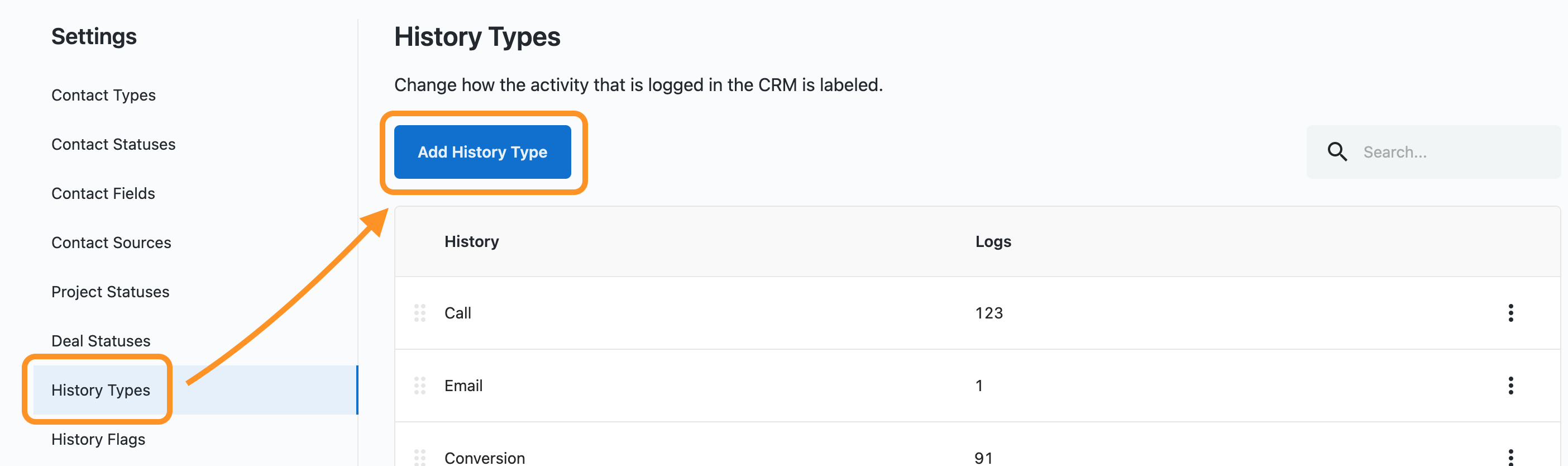Open the three-dot menu for Call

coord(1510,313)
